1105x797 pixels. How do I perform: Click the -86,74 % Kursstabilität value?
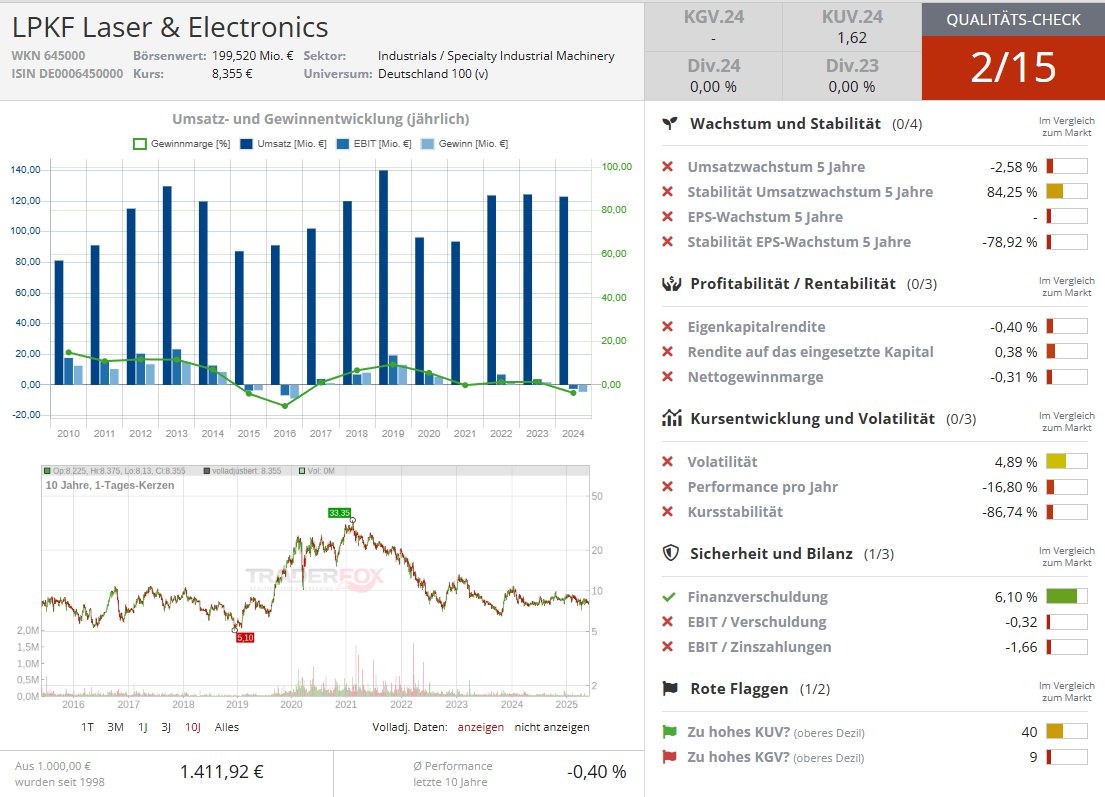point(1009,512)
